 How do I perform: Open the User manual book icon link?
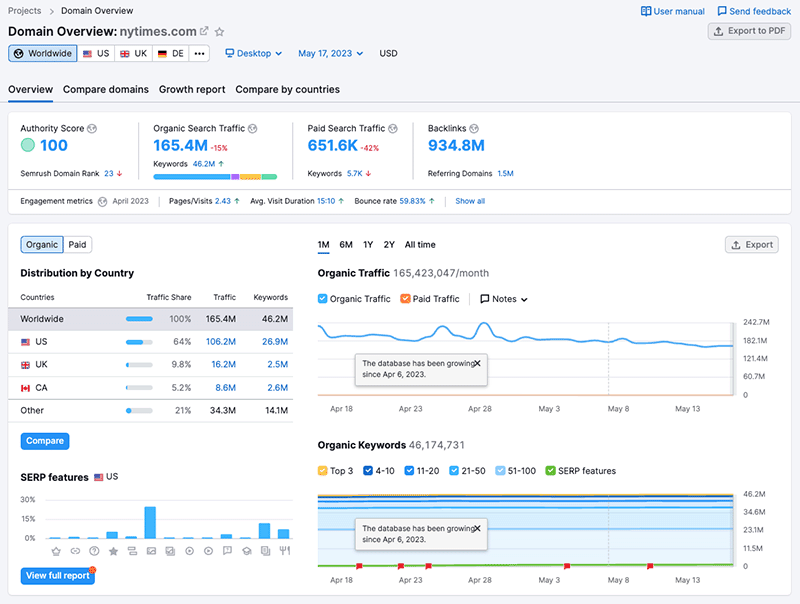[672, 11]
